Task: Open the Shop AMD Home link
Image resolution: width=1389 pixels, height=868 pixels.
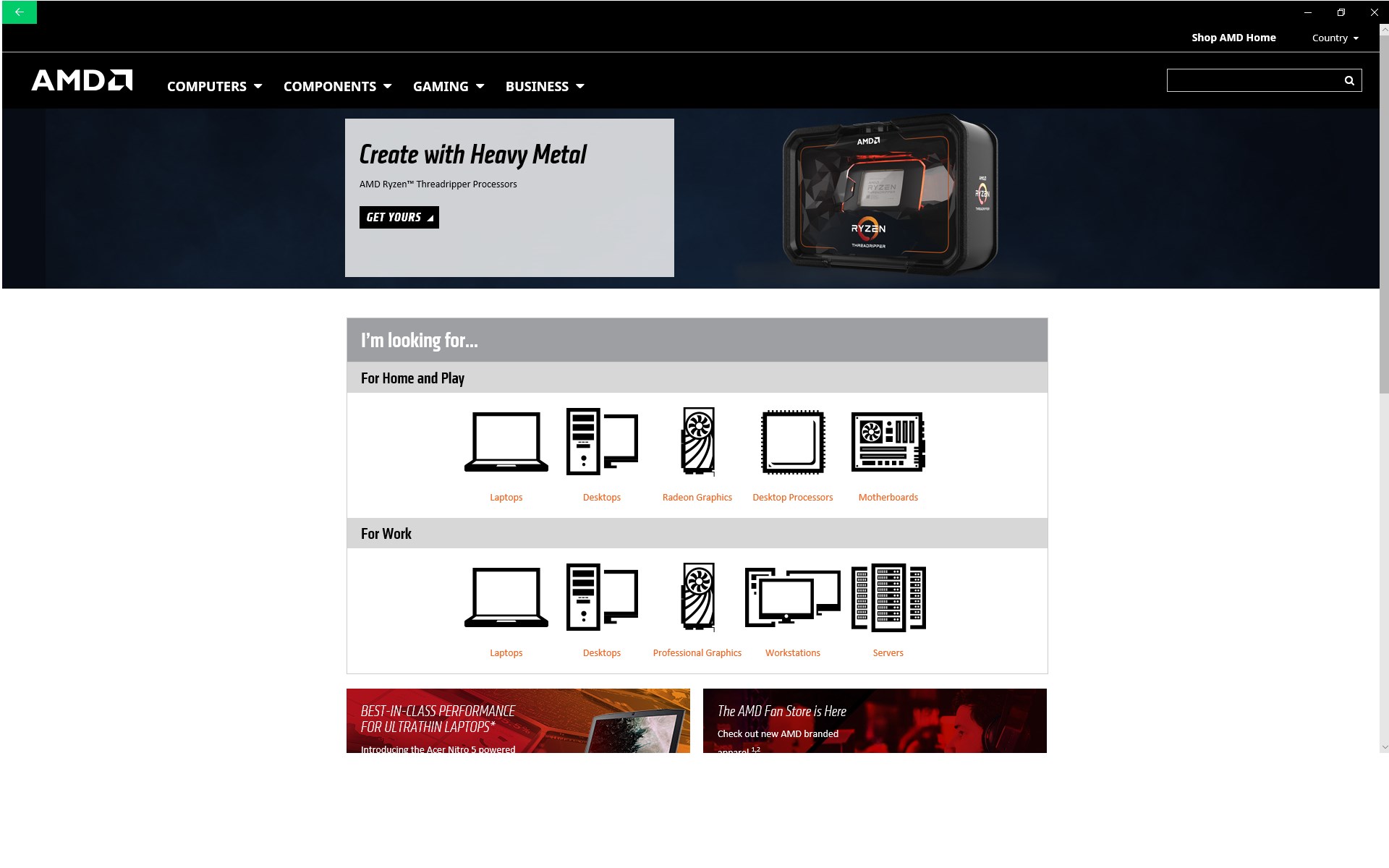Action: point(1233,38)
